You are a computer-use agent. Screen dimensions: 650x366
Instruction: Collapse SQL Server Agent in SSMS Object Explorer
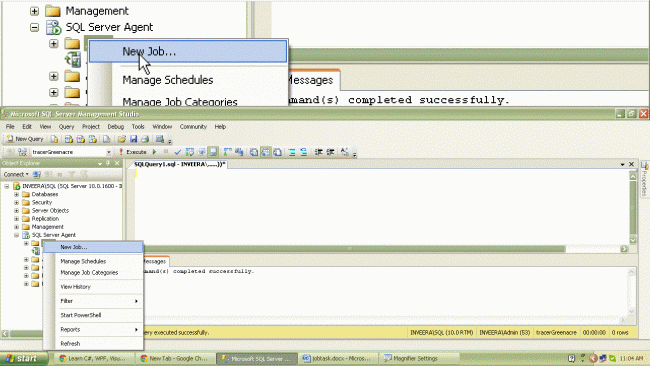17,235
